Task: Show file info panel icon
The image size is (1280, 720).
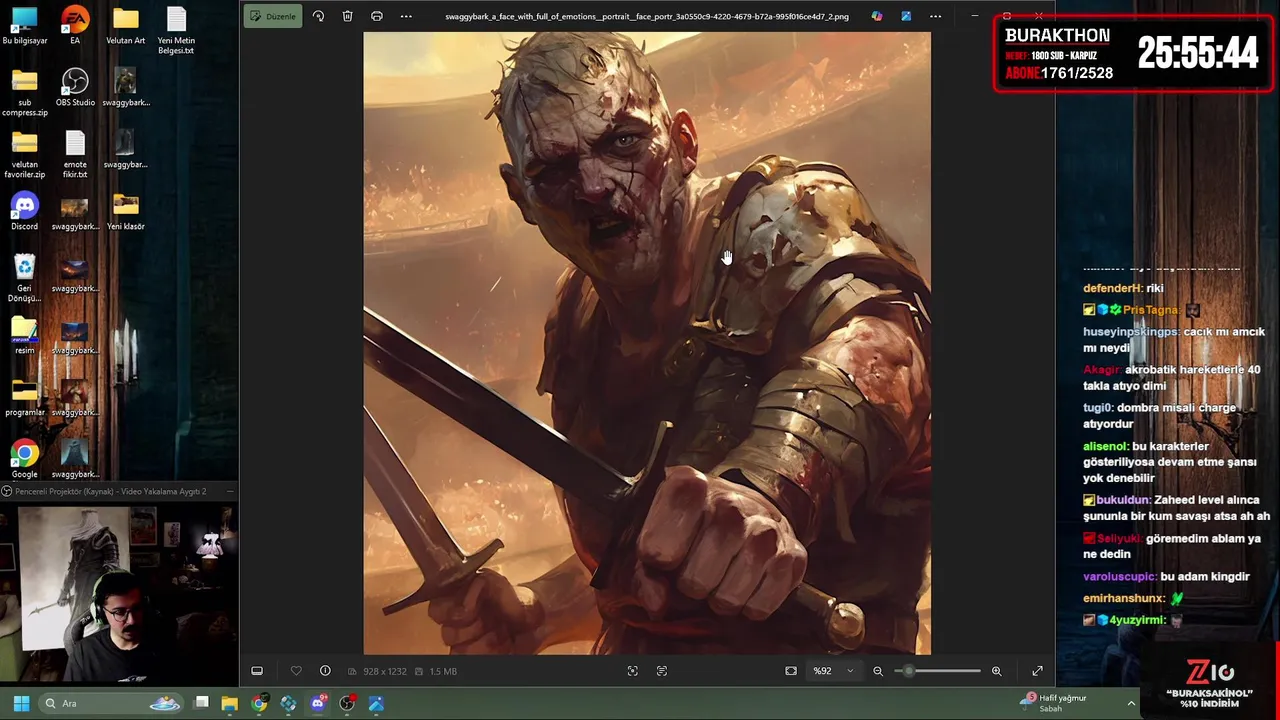Action: [x=325, y=671]
